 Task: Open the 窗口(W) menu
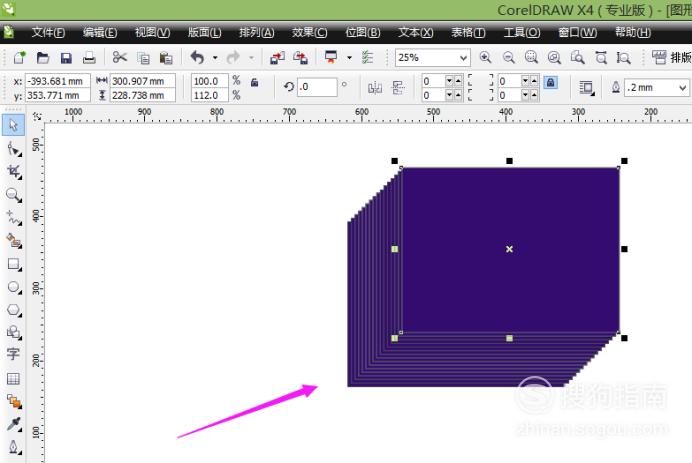tap(577, 33)
